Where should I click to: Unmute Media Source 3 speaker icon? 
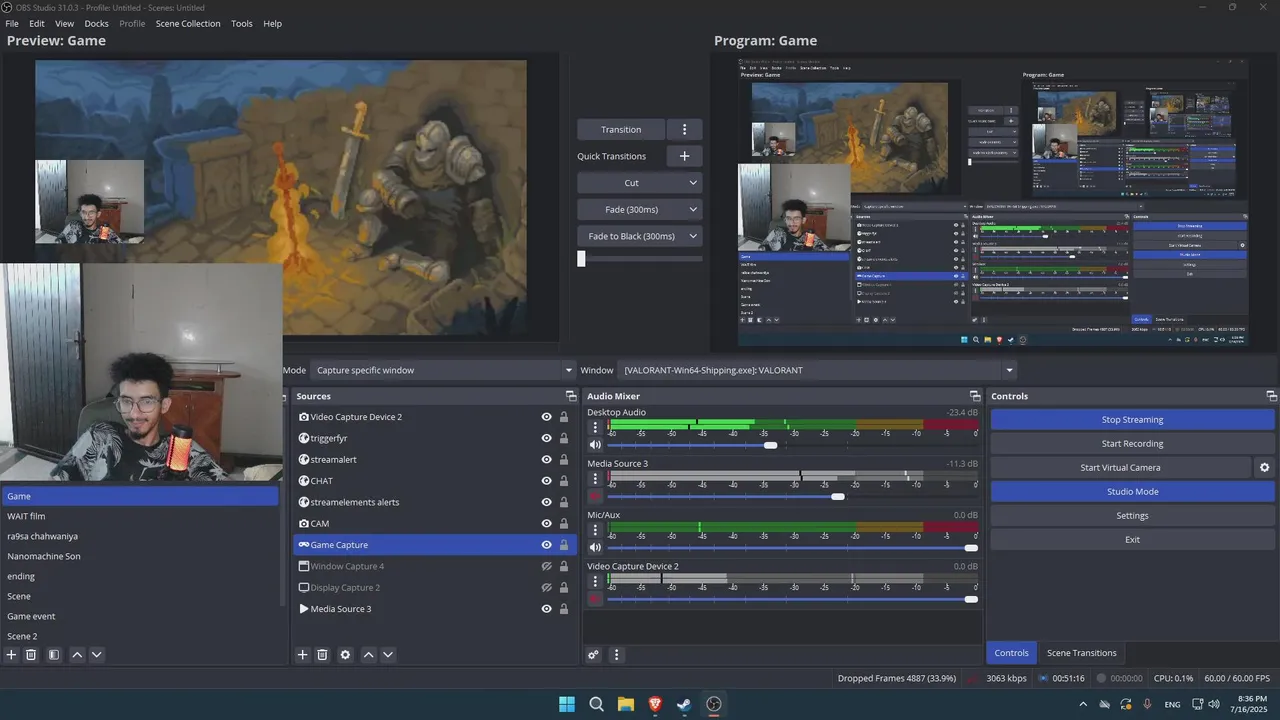pyautogui.click(x=596, y=496)
